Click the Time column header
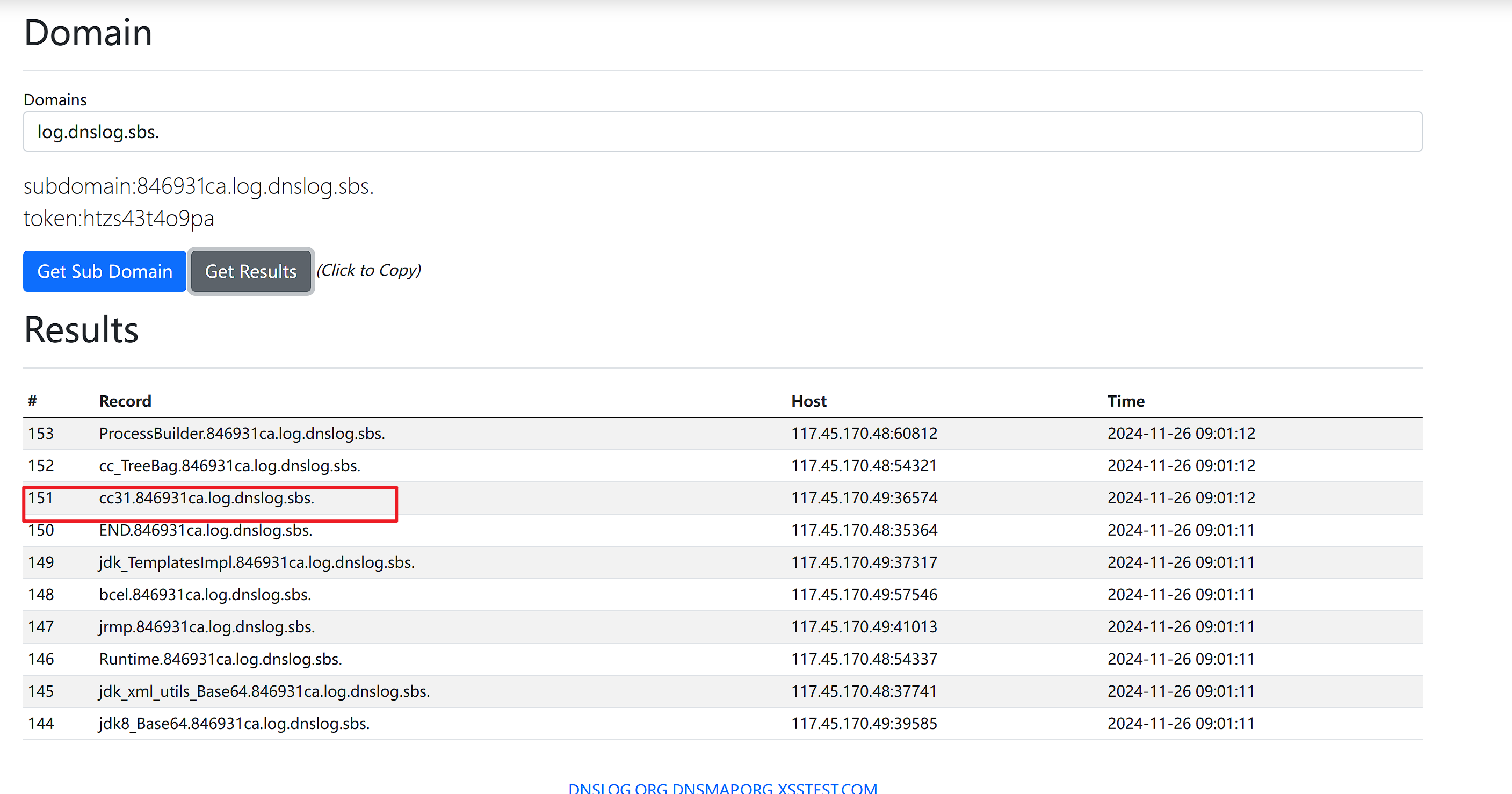Image resolution: width=1512 pixels, height=794 pixels. click(x=1125, y=401)
